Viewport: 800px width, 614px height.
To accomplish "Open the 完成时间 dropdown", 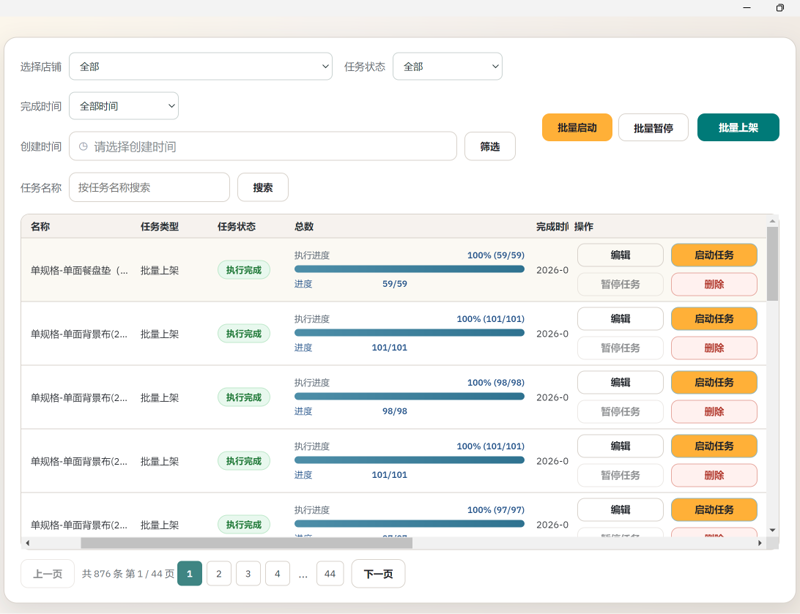I will [124, 106].
